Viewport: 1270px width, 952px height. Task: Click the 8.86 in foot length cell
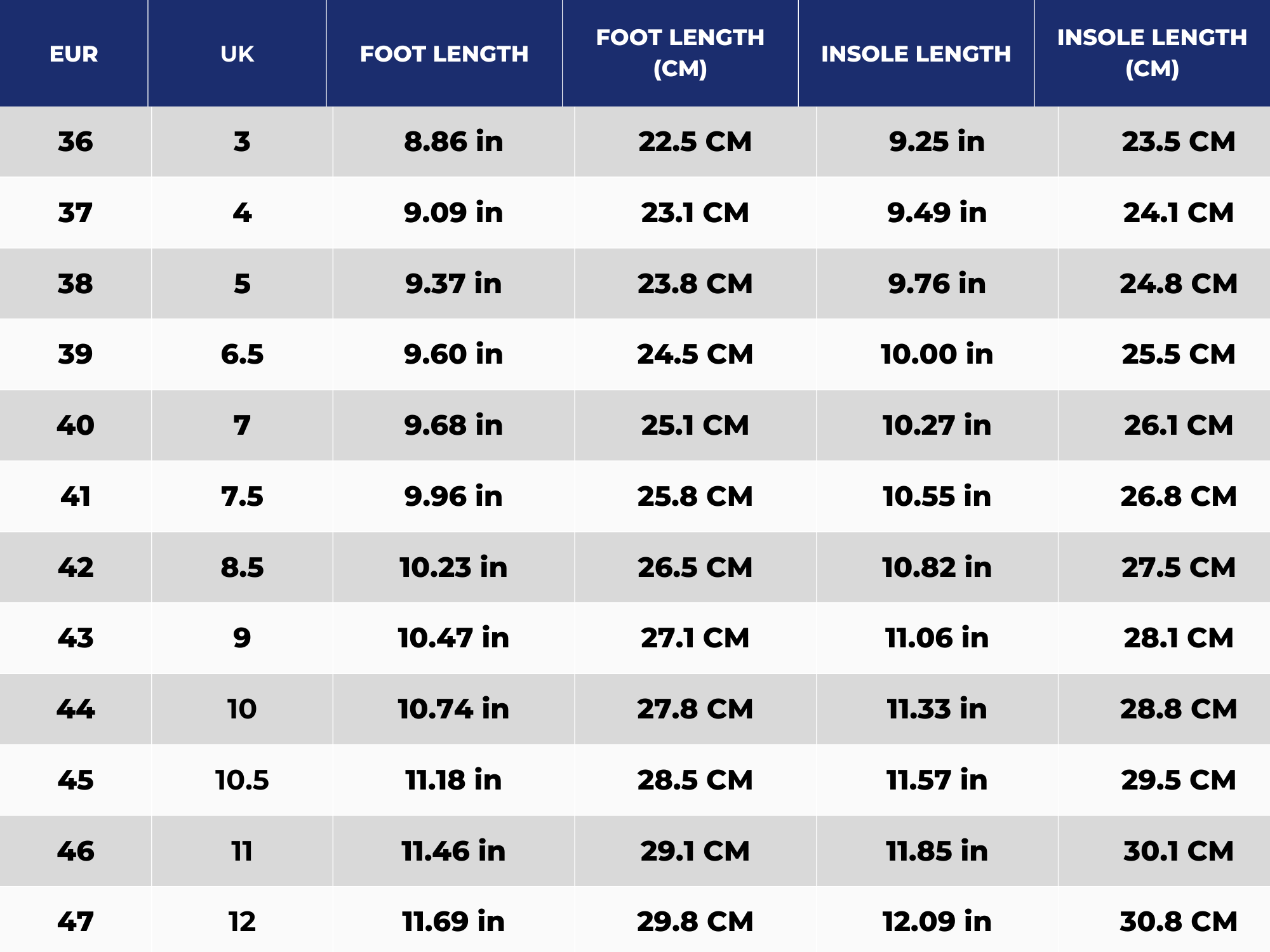(453, 142)
